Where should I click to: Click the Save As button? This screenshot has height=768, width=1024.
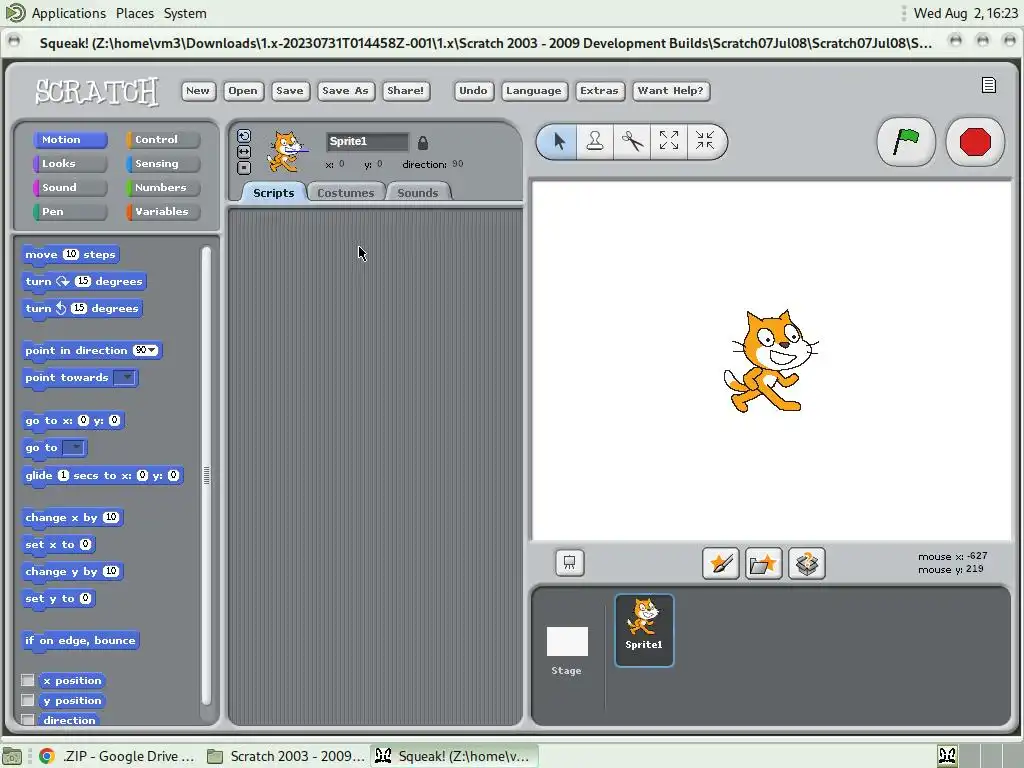click(x=345, y=91)
